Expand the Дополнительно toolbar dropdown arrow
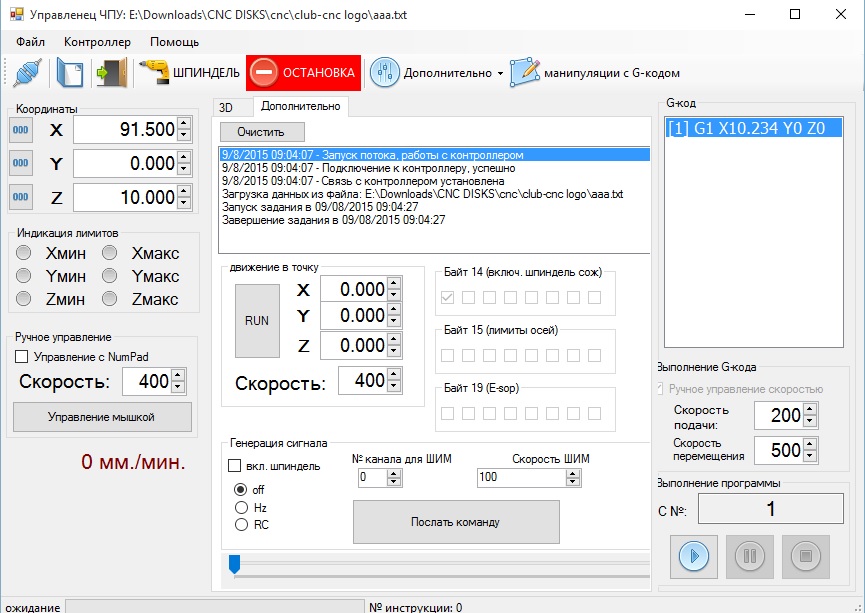865x613 pixels. point(500,73)
